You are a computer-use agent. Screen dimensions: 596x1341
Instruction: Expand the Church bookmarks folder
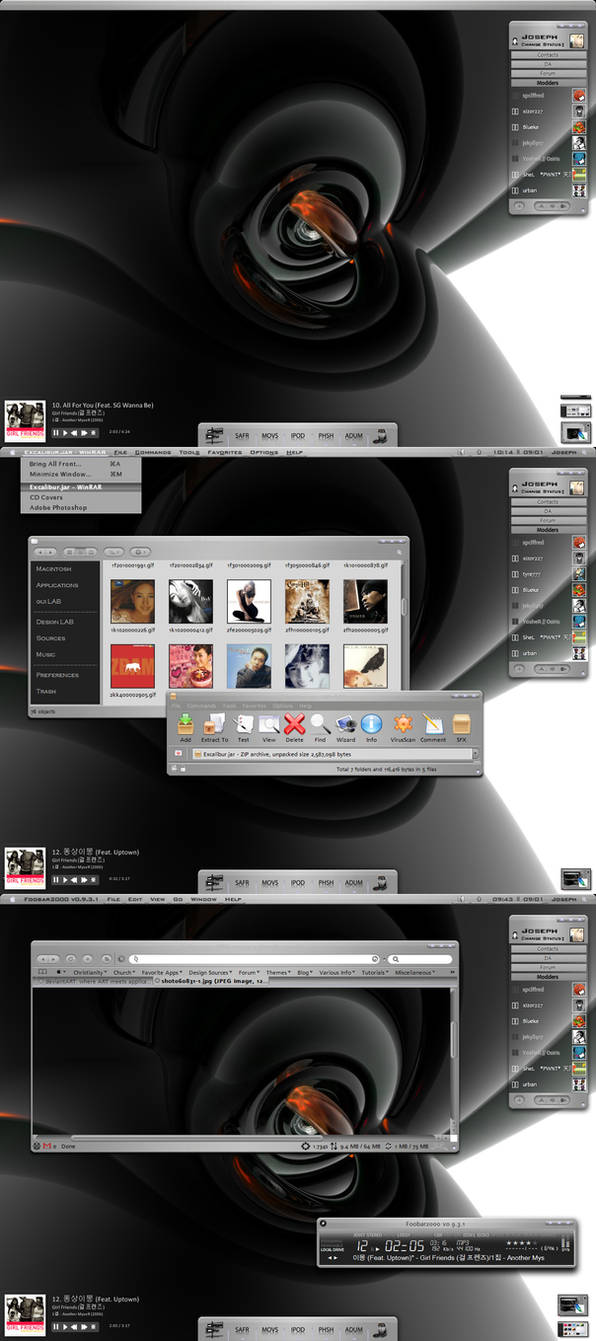(x=124, y=972)
